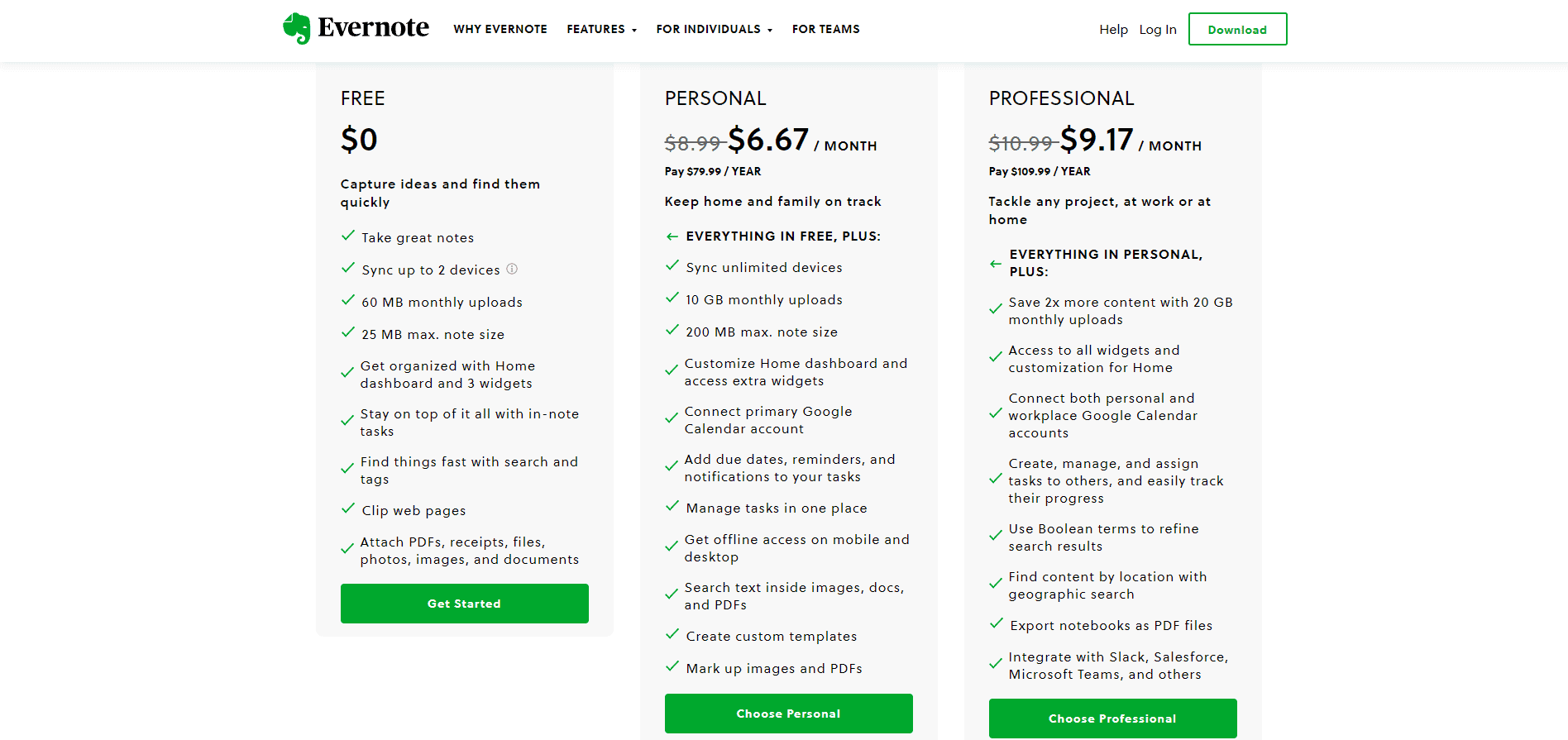The width and height of the screenshot is (1568, 740).
Task: Click the Help link
Action: 1113,29
